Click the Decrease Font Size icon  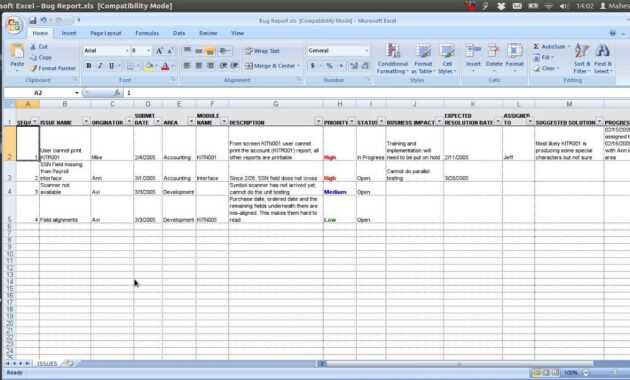point(170,51)
